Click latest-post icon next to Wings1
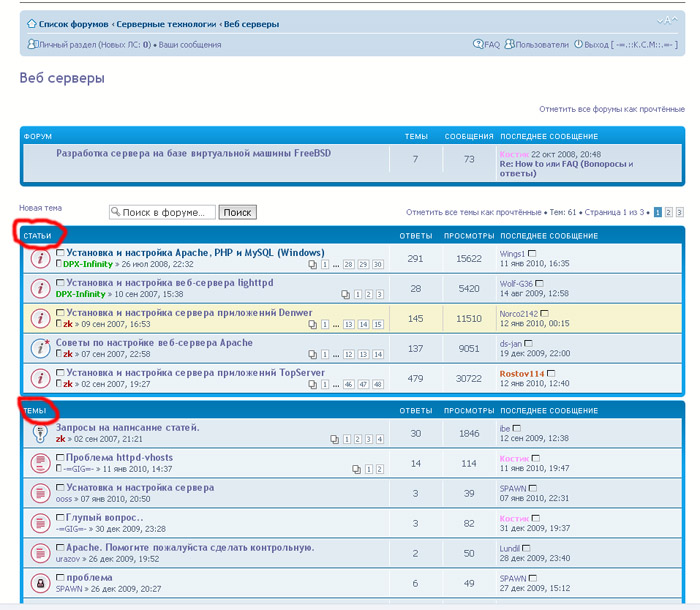Screen dimensions: 700x610 pos(532,254)
